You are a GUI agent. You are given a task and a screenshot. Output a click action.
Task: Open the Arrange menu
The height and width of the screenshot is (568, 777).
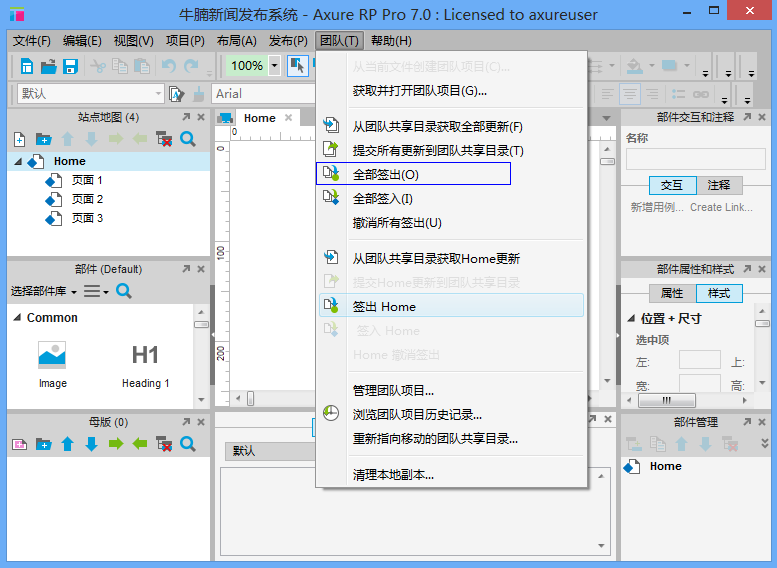point(237,41)
